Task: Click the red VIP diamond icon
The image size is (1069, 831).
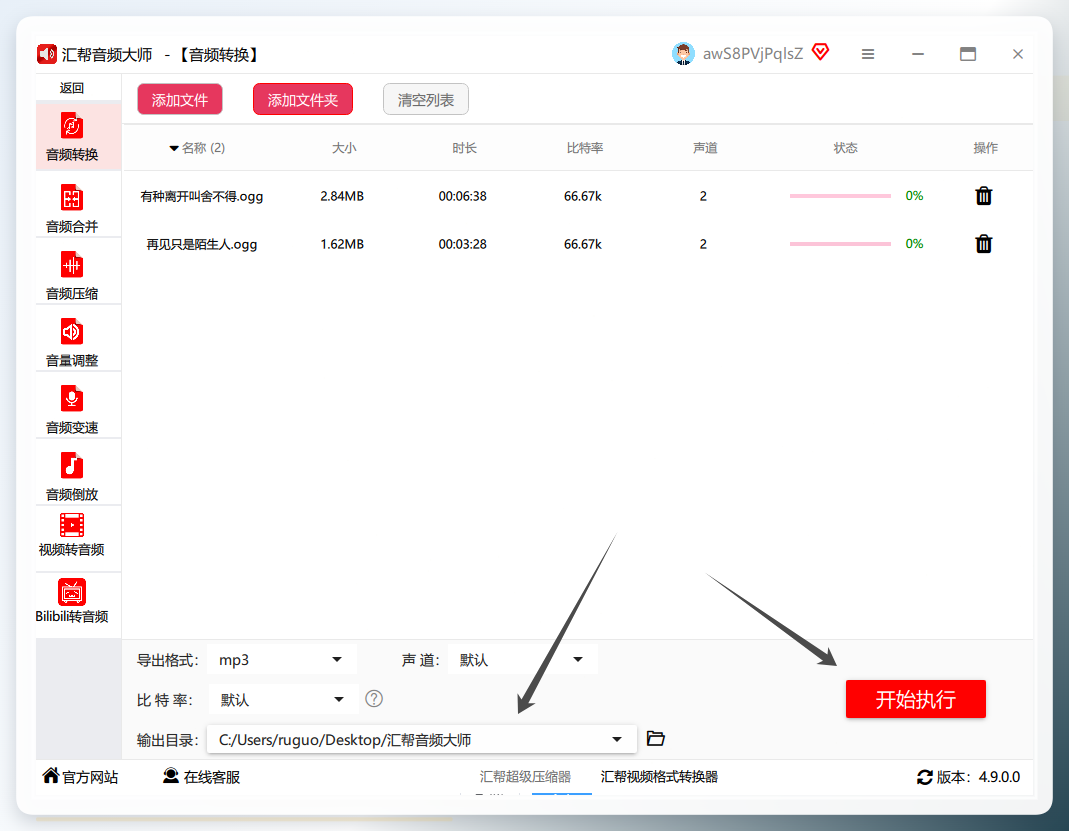Action: point(821,52)
